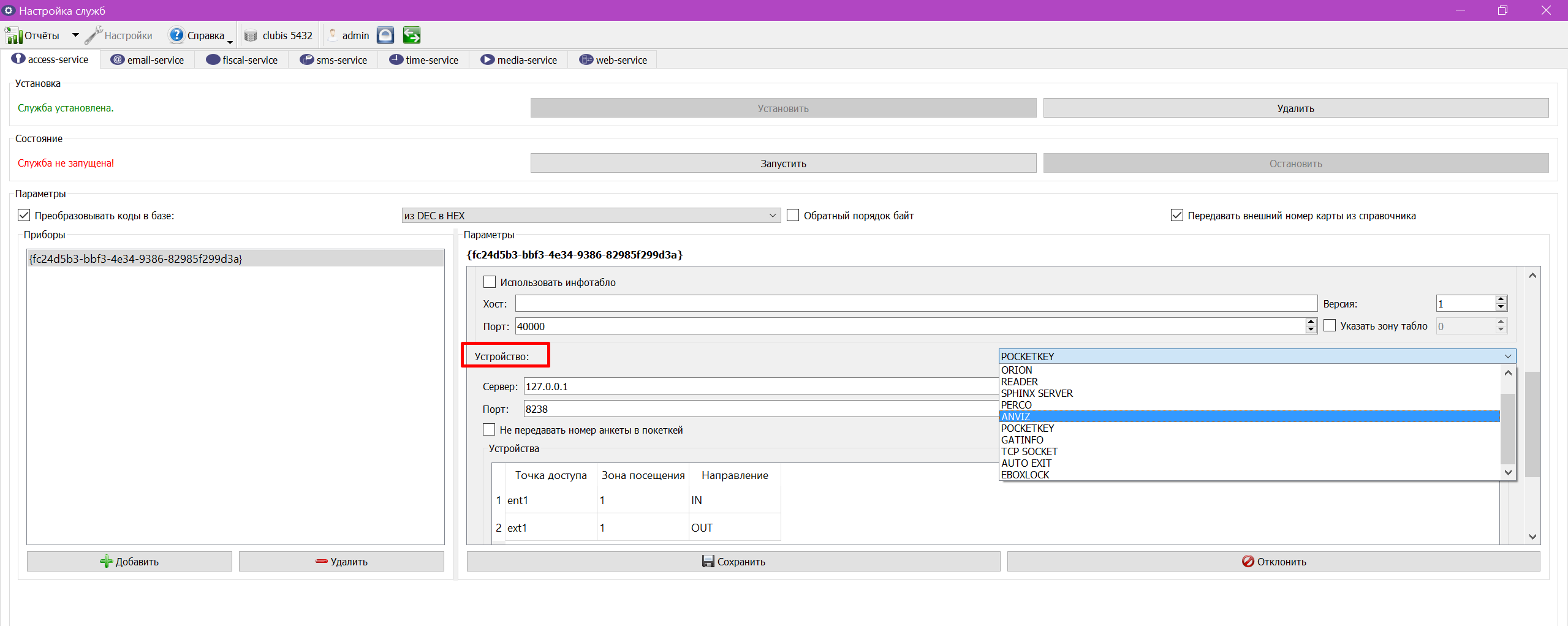Switch to the access-service tab
1568x626 pixels.
pos(50,59)
